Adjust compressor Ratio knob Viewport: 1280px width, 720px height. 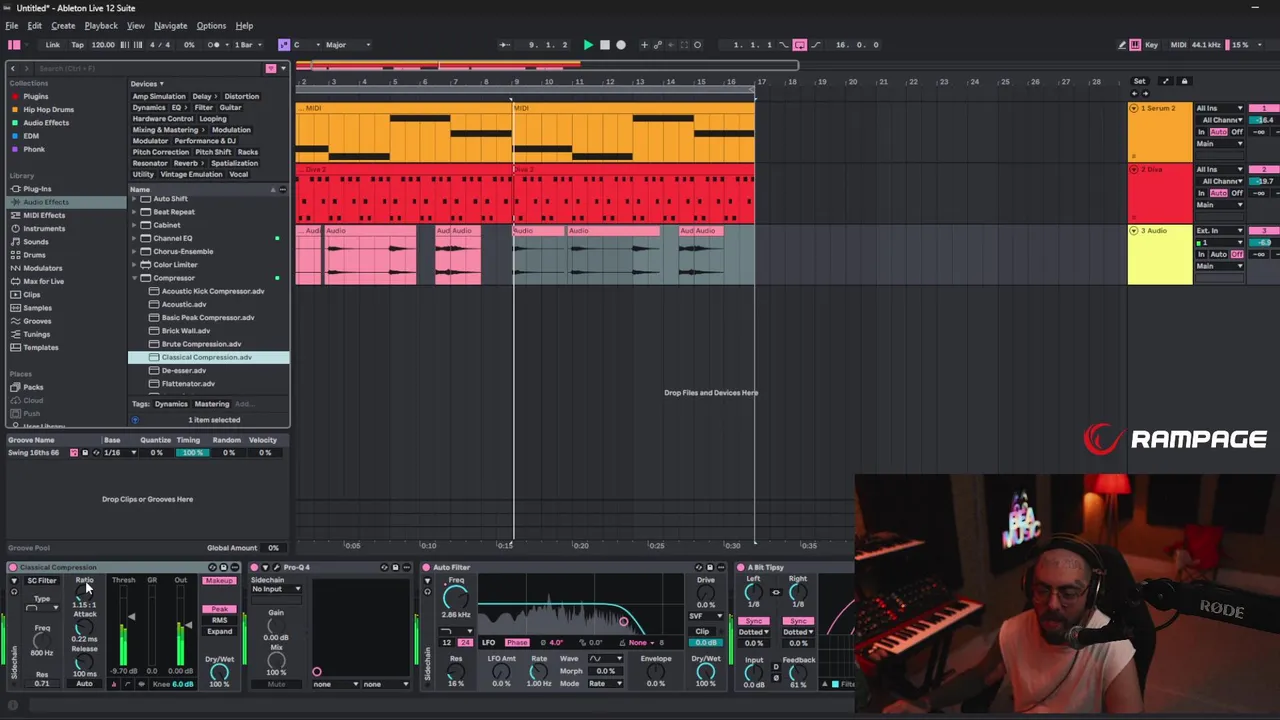pyautogui.click(x=84, y=593)
